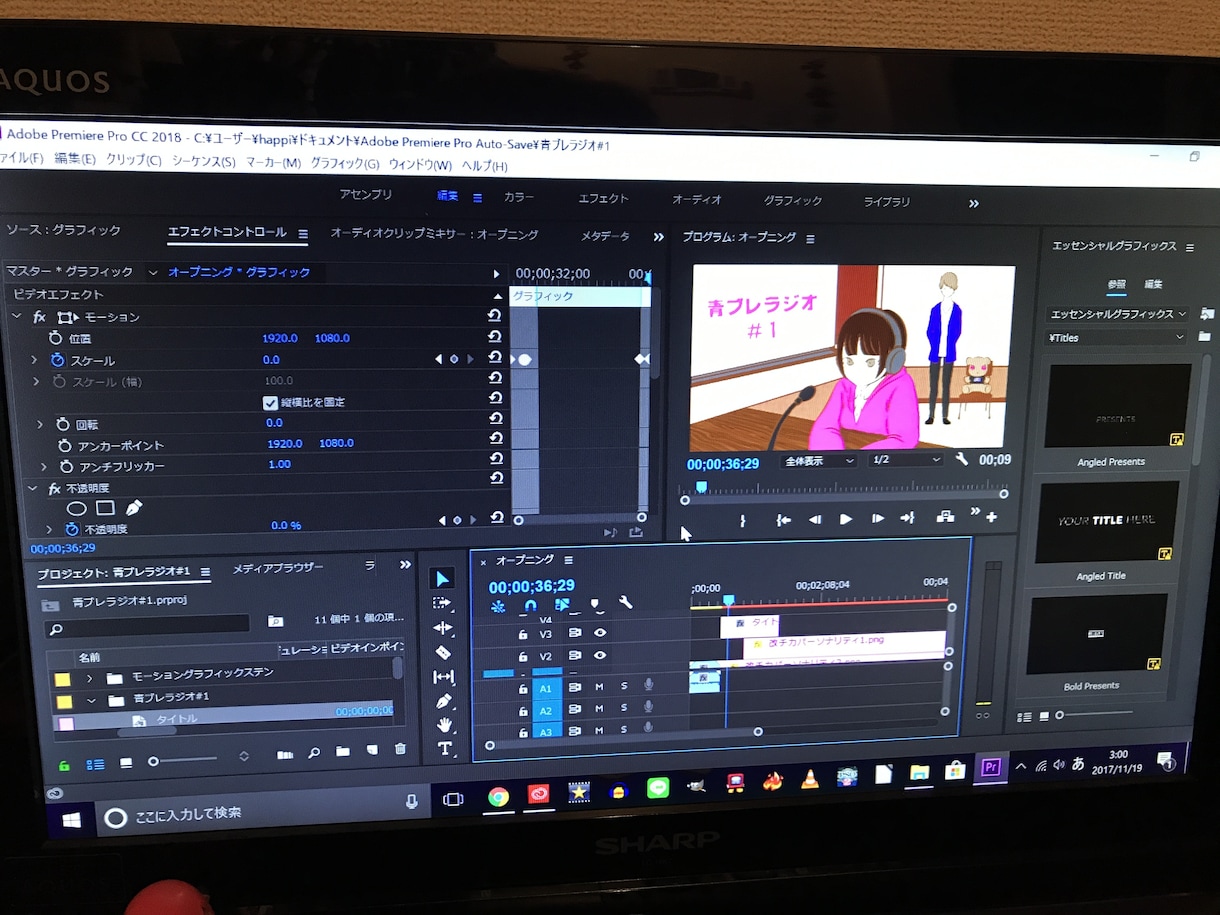Screen dimensions: 1220x915
Task: Toggle Linked Selection in timeline
Action: [x=562, y=605]
